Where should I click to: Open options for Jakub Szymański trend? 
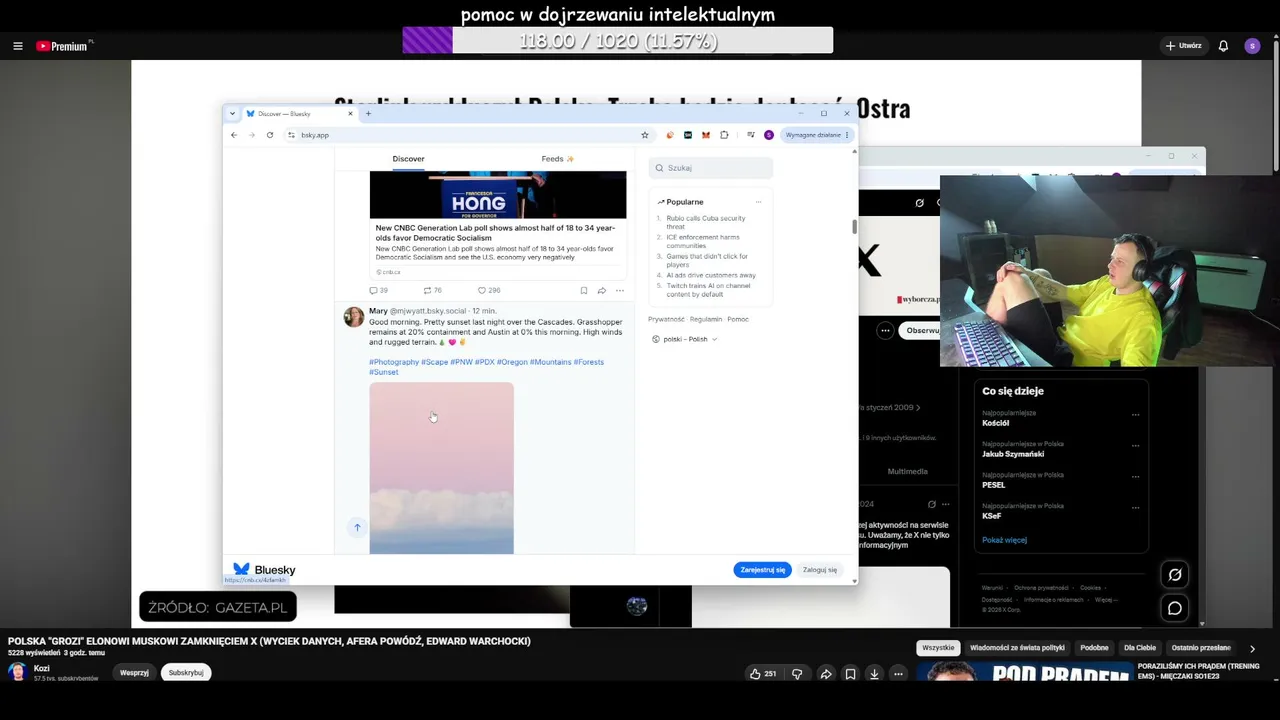1135,446
